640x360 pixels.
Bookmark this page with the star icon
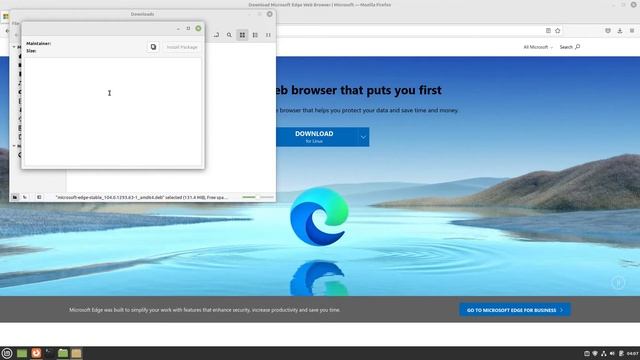pos(558,31)
